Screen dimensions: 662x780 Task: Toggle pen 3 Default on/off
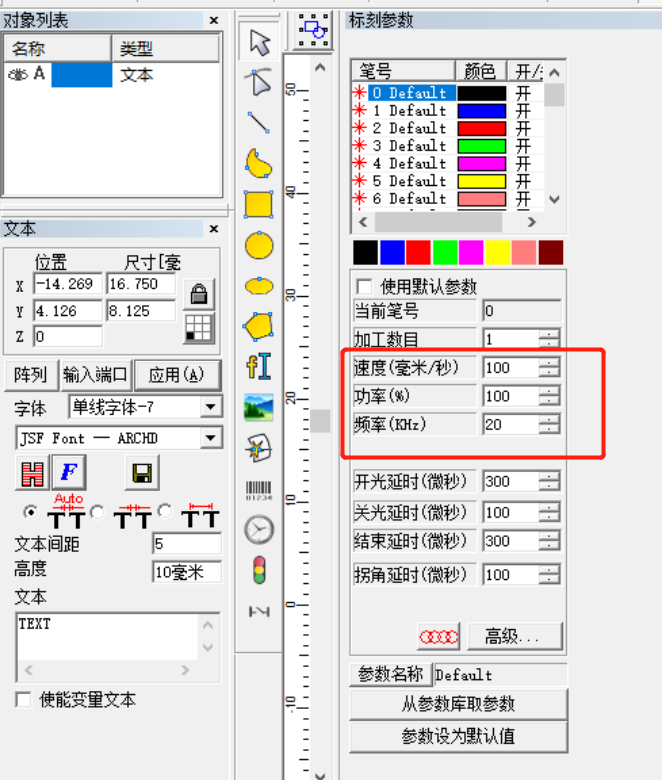tap(523, 146)
